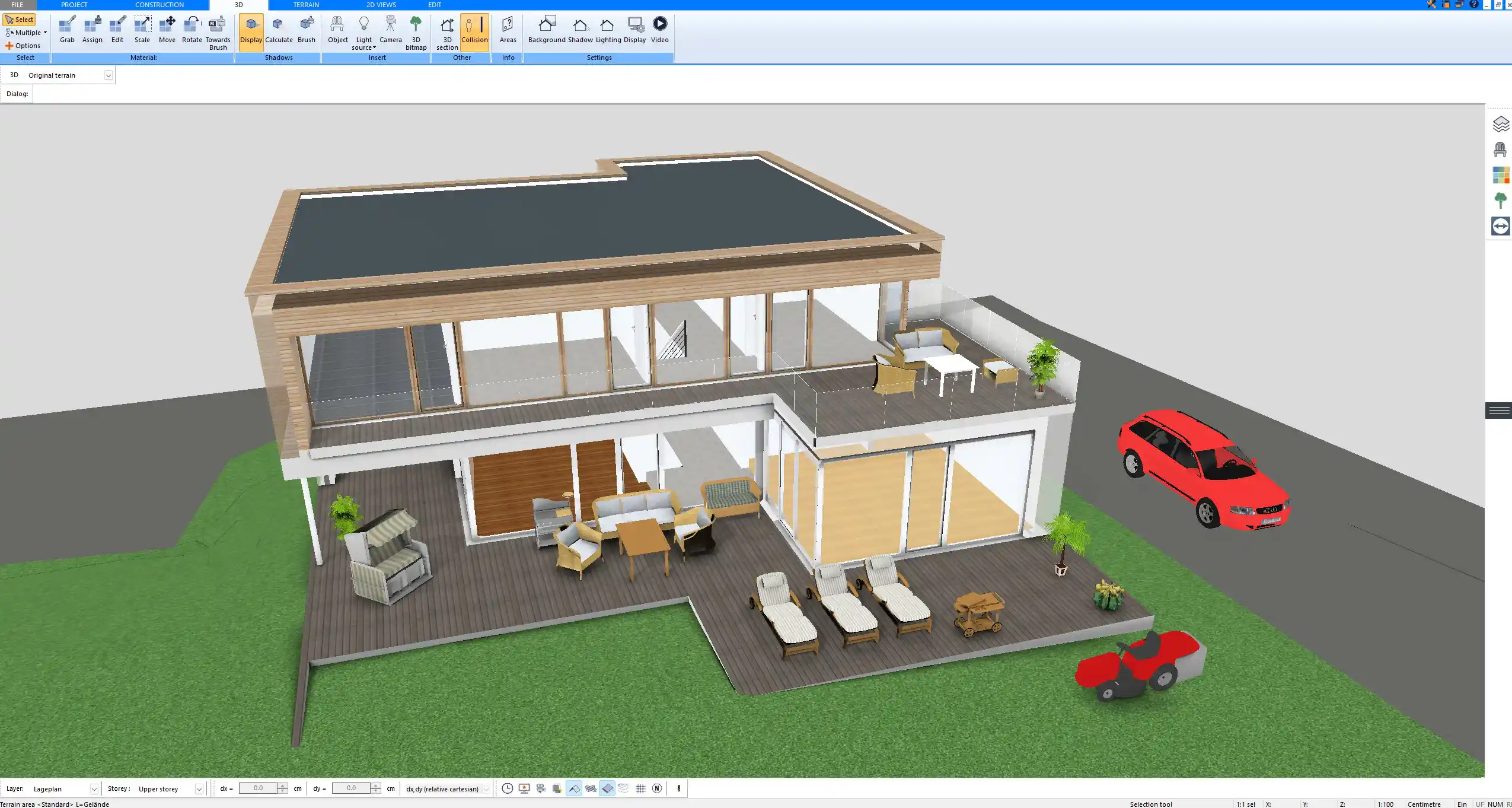The width and height of the screenshot is (1512, 808).
Task: Insert a Camera
Action: click(391, 30)
